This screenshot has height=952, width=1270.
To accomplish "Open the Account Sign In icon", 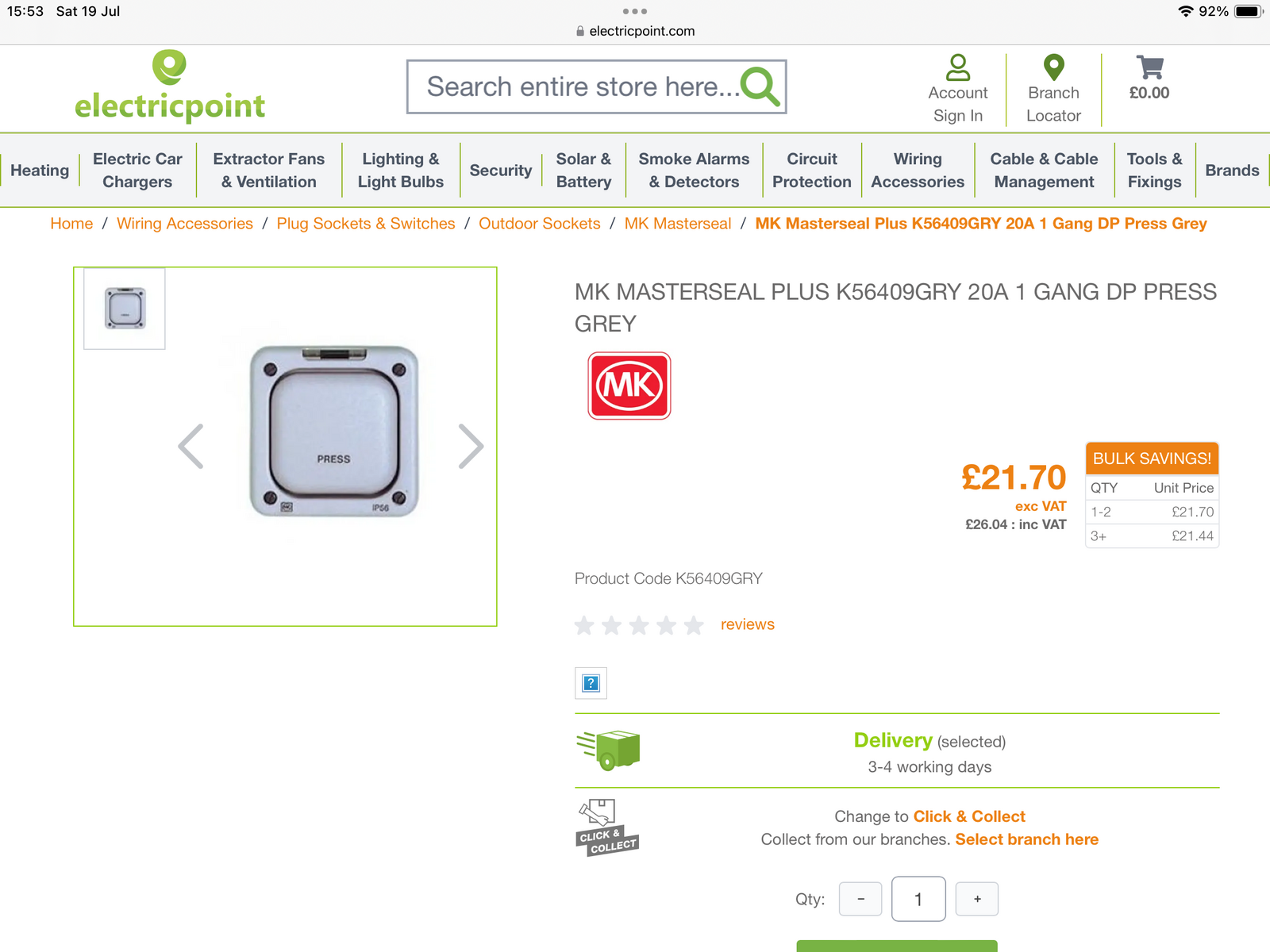I will [958, 68].
